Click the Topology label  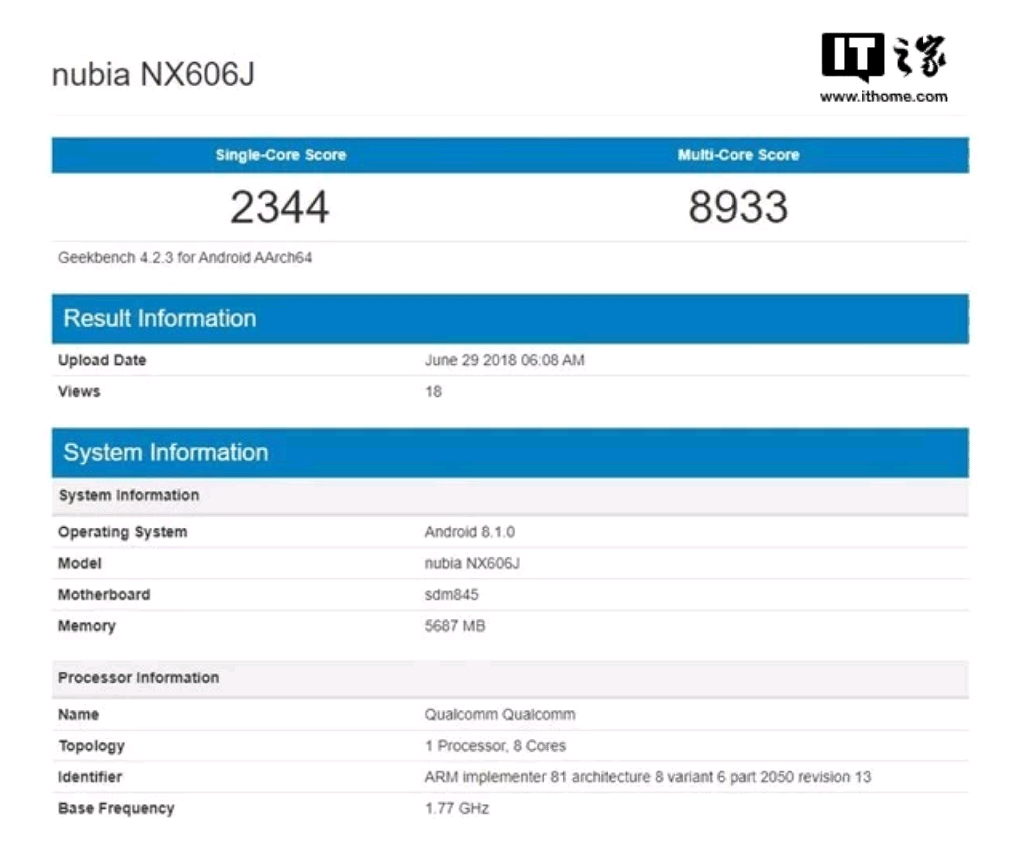(92, 746)
